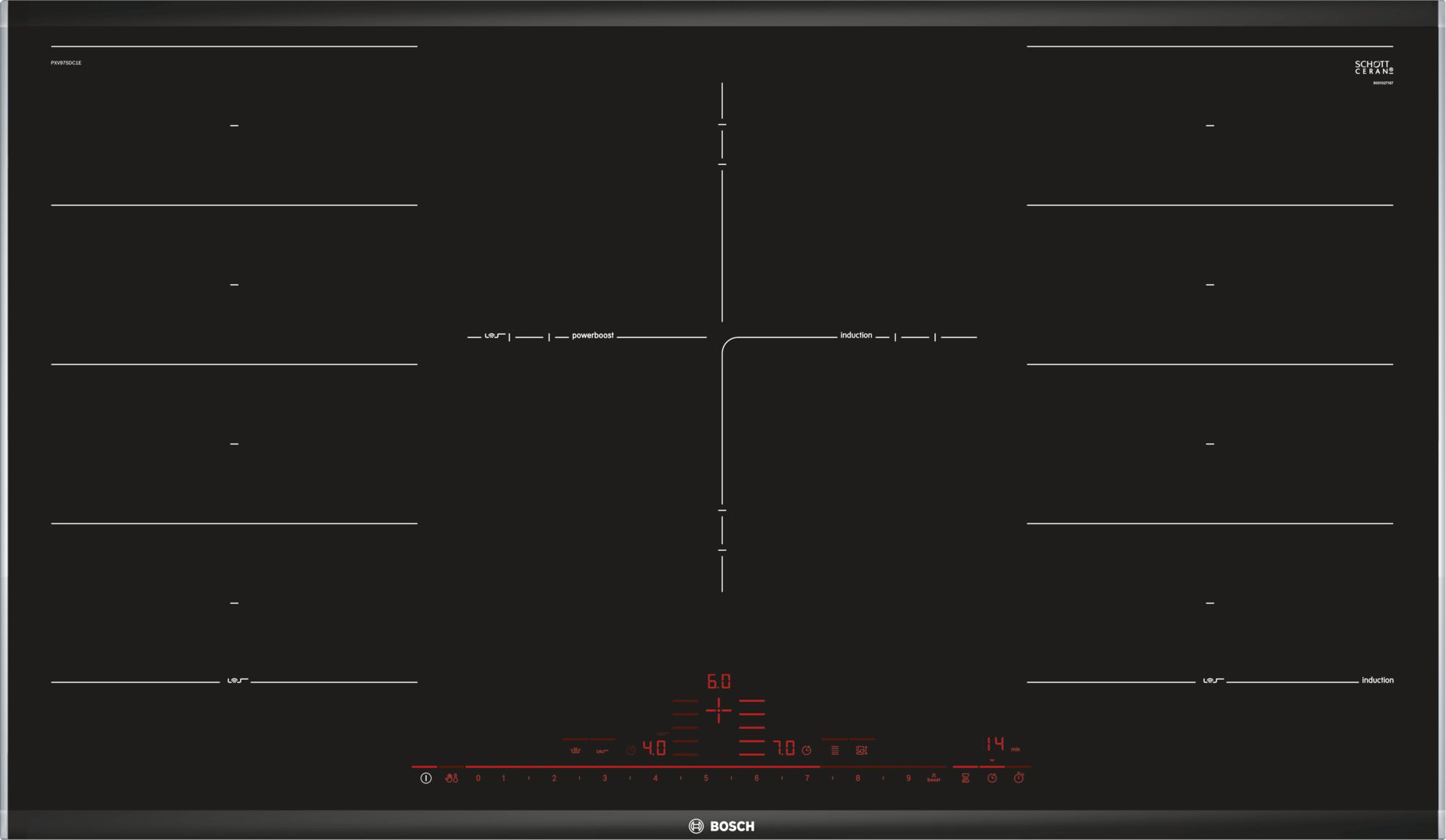This screenshot has height=840, width=1446.
Task: Activate the powerboost function button
Action: click(933, 779)
